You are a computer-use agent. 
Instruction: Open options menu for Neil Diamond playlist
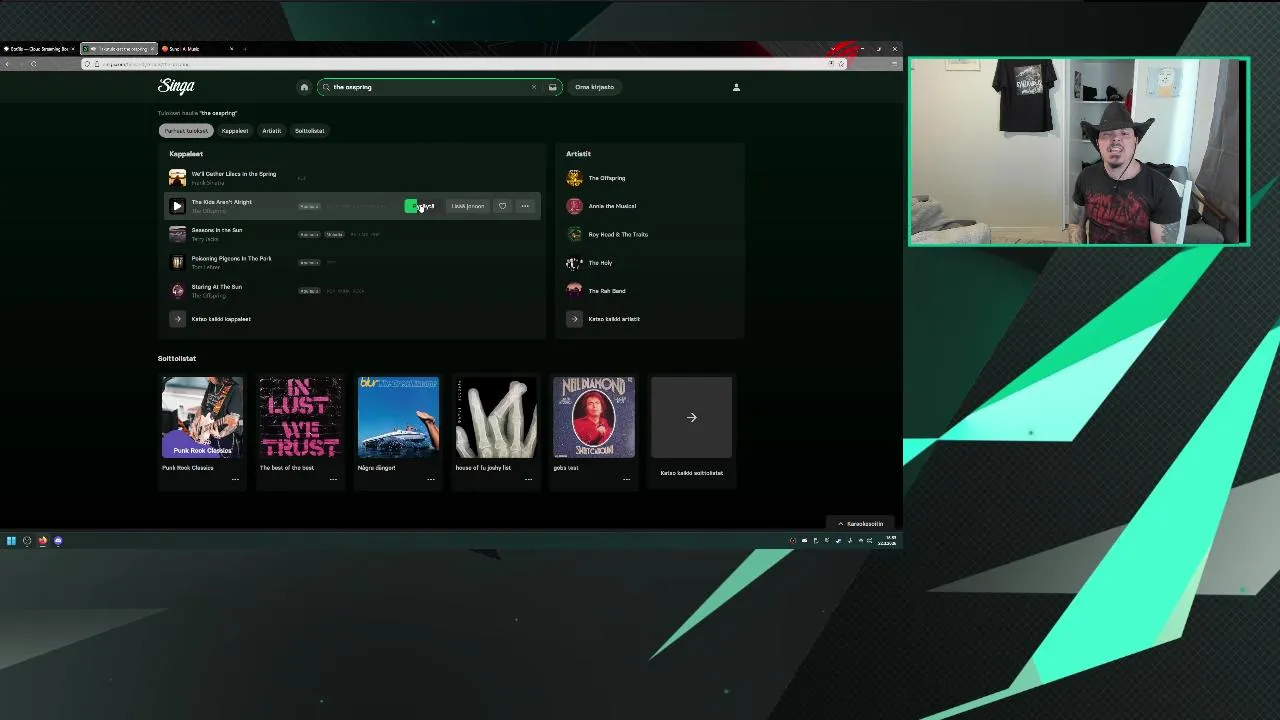(626, 479)
